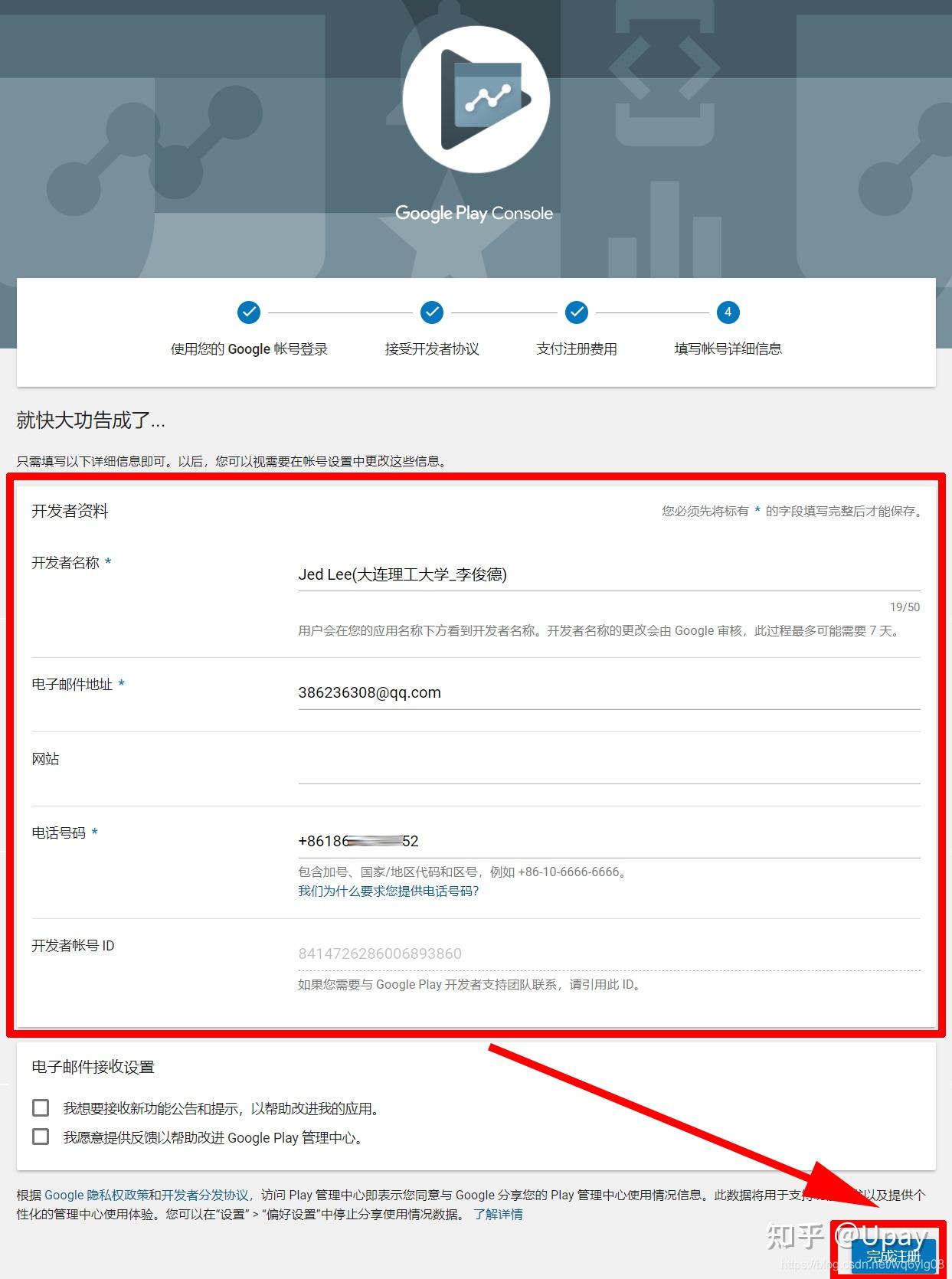Click the Google Play Console logo icon

pyautogui.click(x=476, y=99)
